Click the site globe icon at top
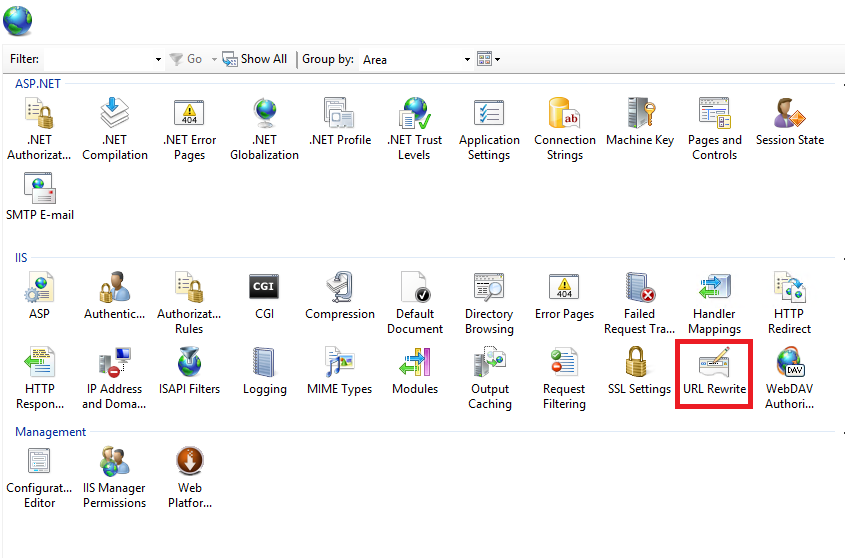 (x=17, y=20)
